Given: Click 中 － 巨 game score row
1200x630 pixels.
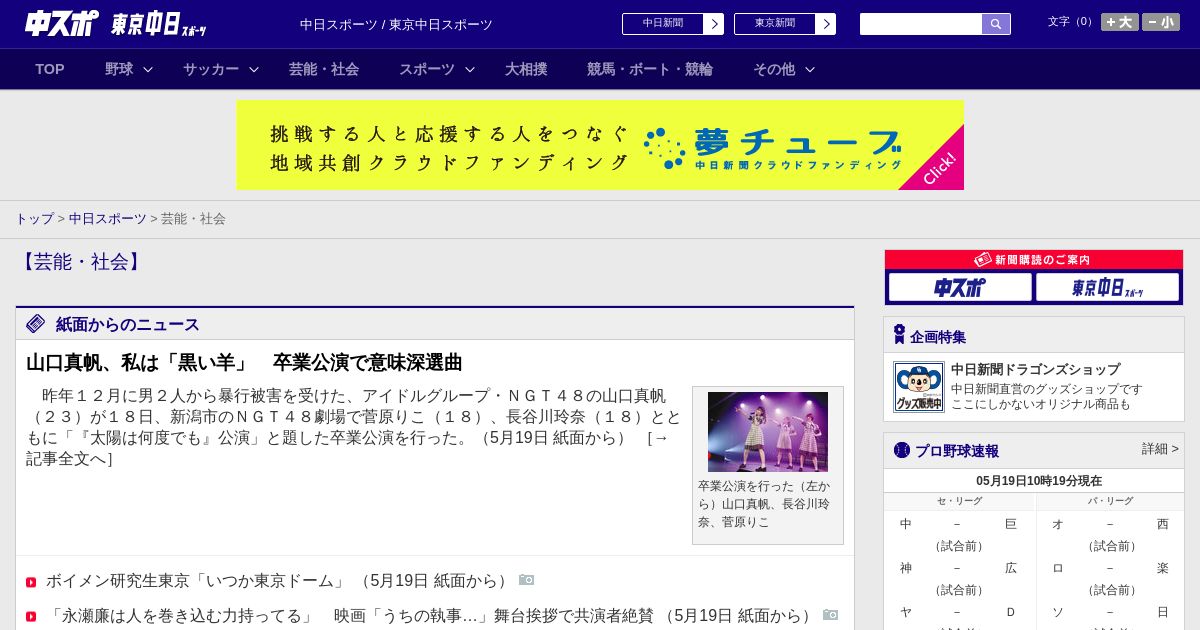Looking at the screenshot, I should click(x=958, y=524).
